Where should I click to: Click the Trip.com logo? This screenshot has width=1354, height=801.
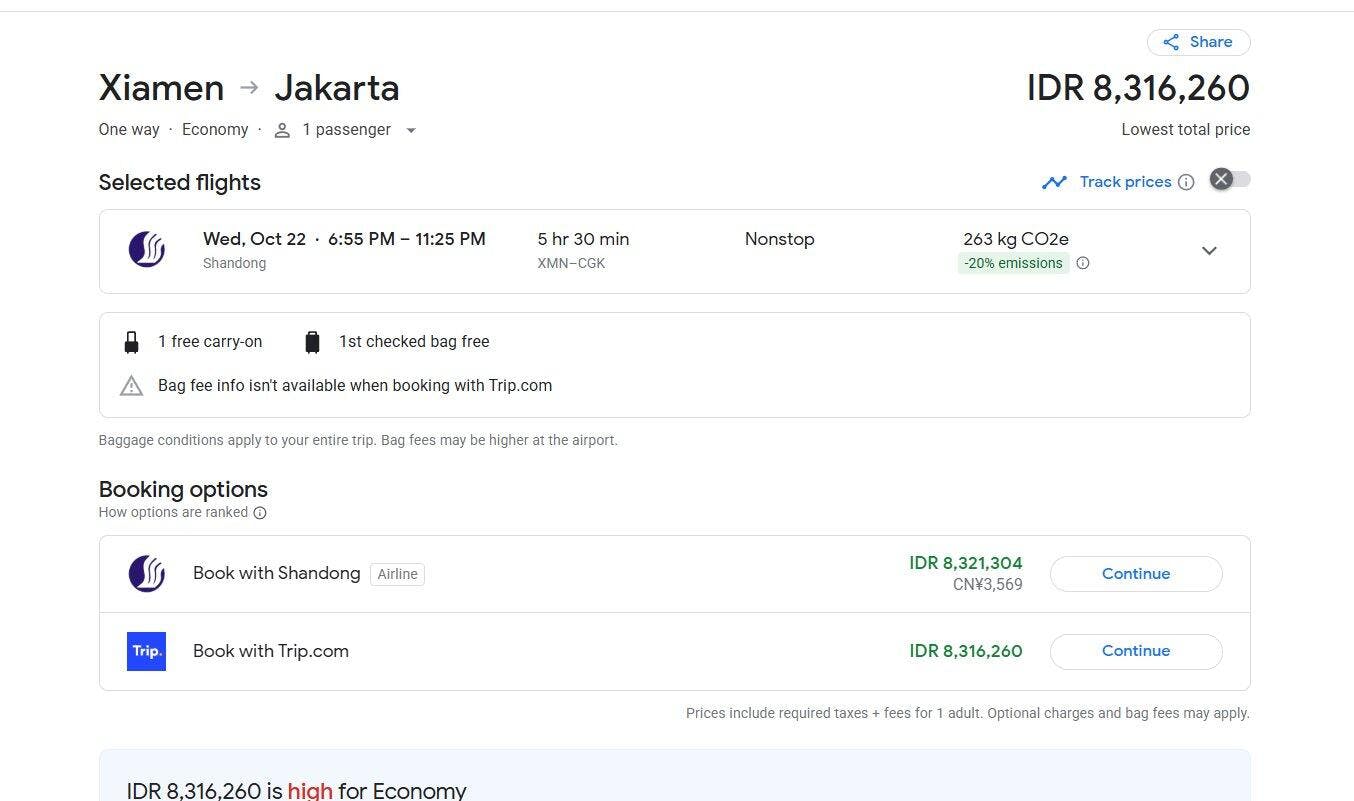(x=147, y=651)
